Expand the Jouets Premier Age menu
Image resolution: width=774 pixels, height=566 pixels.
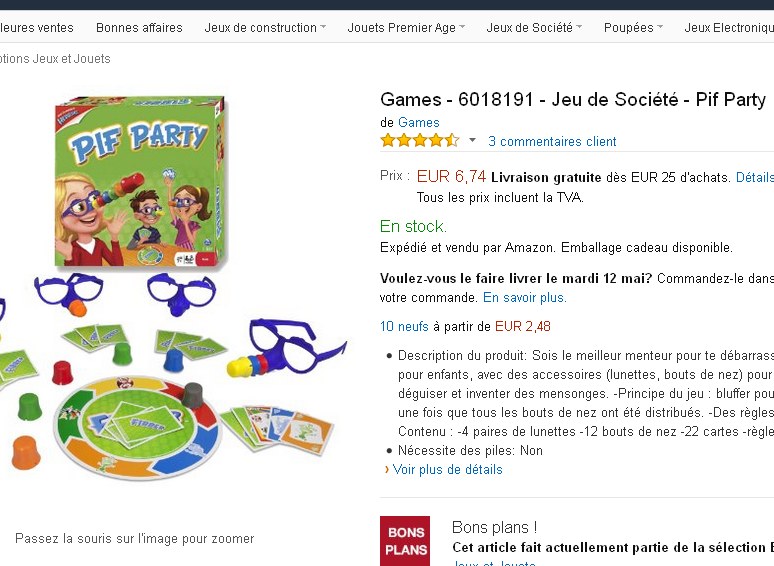406,28
